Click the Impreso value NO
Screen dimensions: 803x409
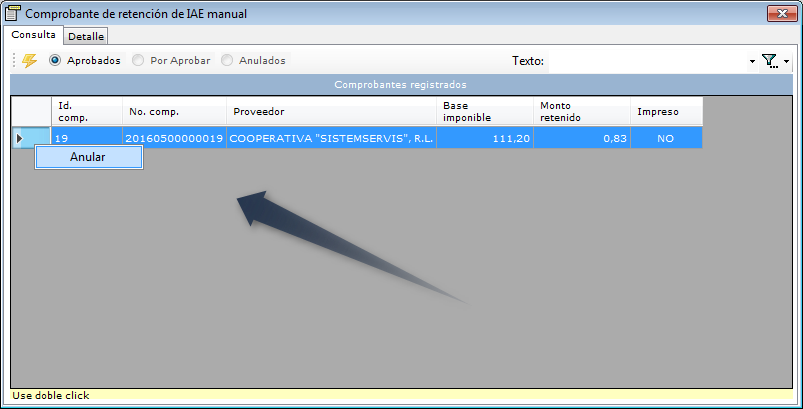[666, 138]
